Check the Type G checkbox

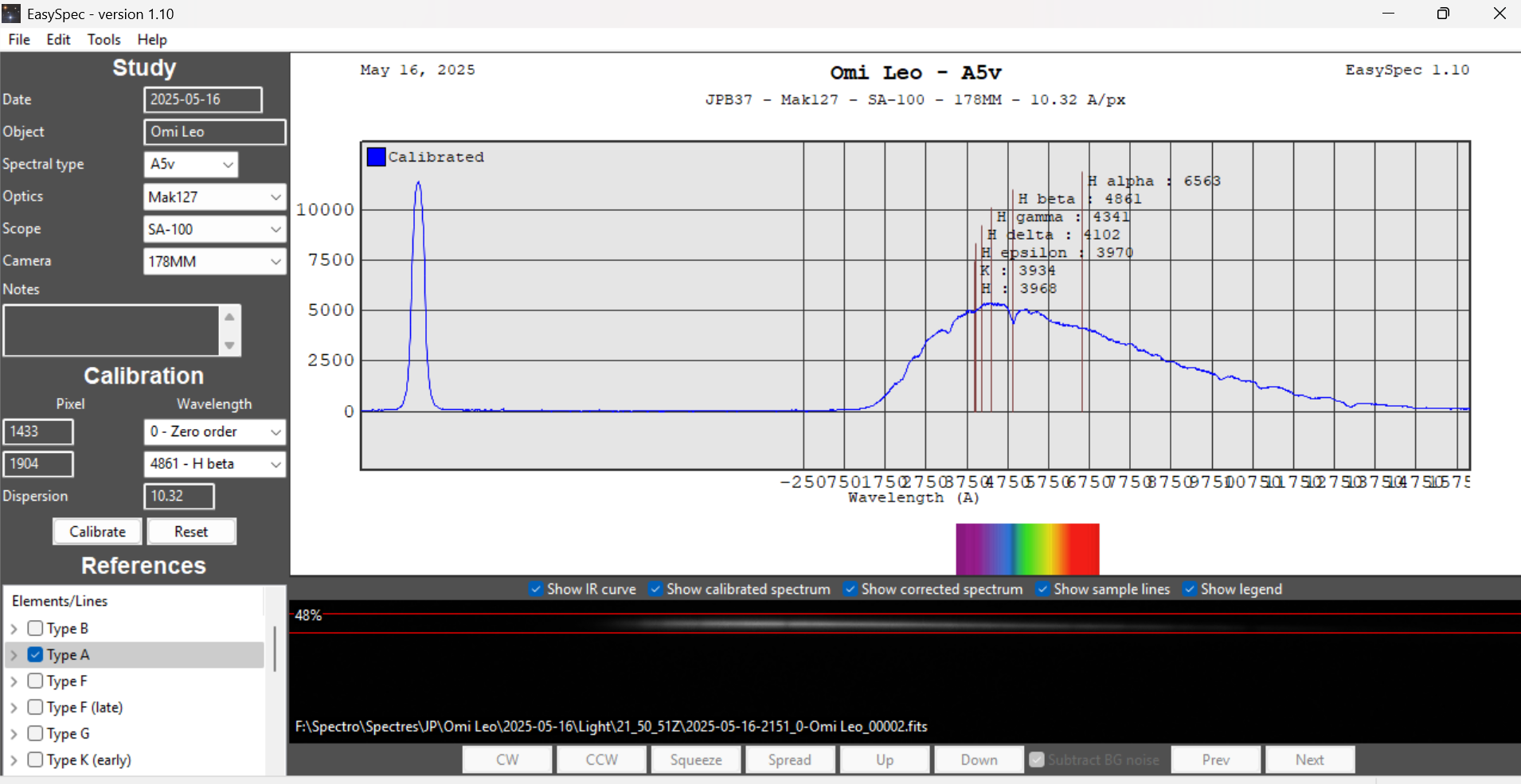(x=35, y=733)
